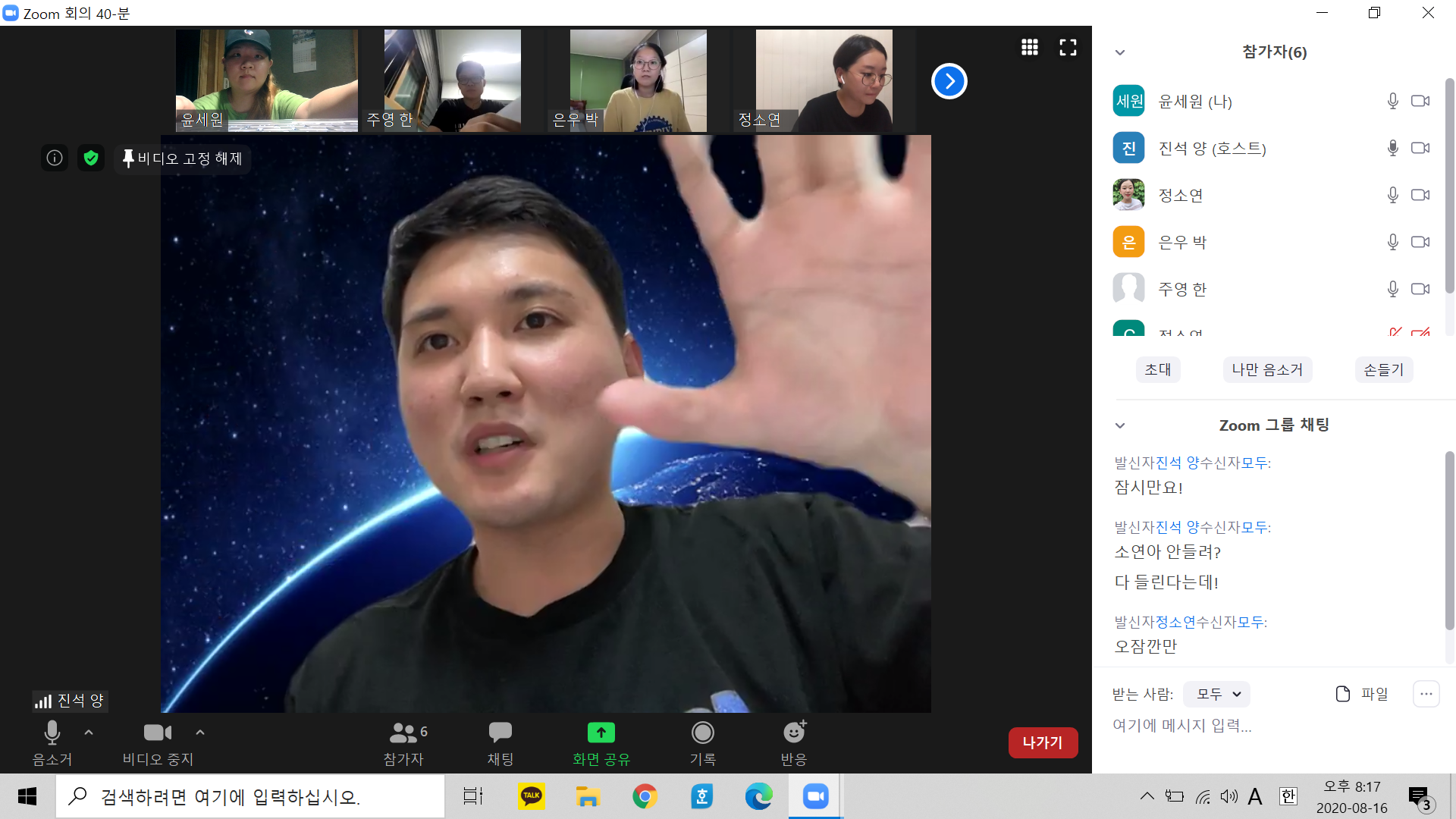Attach a file with 파일 button
This screenshot has width=1456, height=819.
pos(1362,694)
